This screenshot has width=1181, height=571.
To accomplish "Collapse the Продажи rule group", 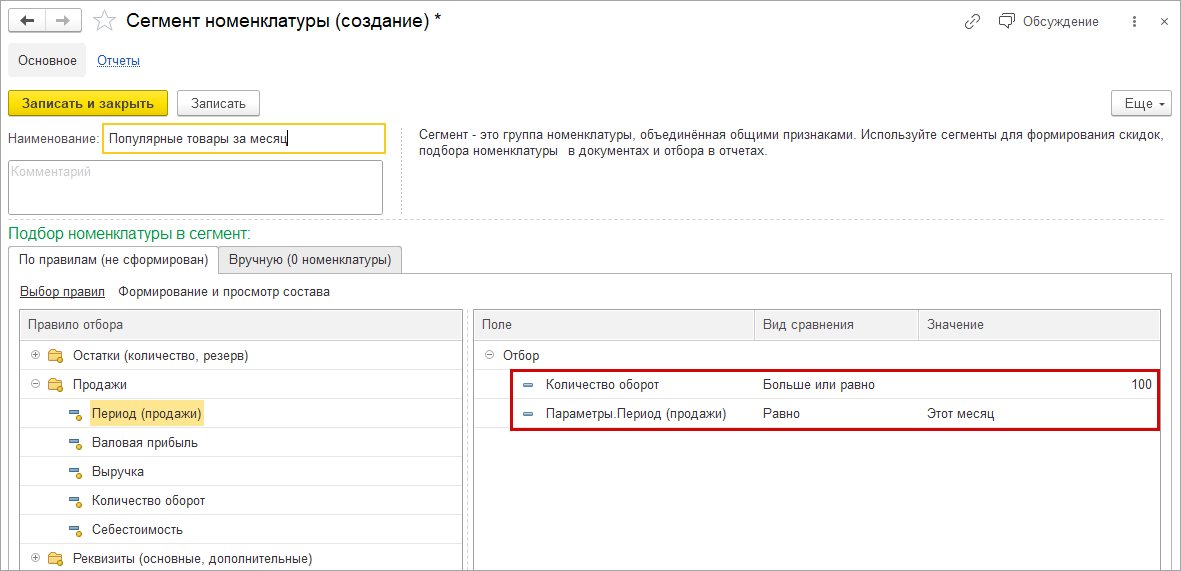I will (x=36, y=384).
